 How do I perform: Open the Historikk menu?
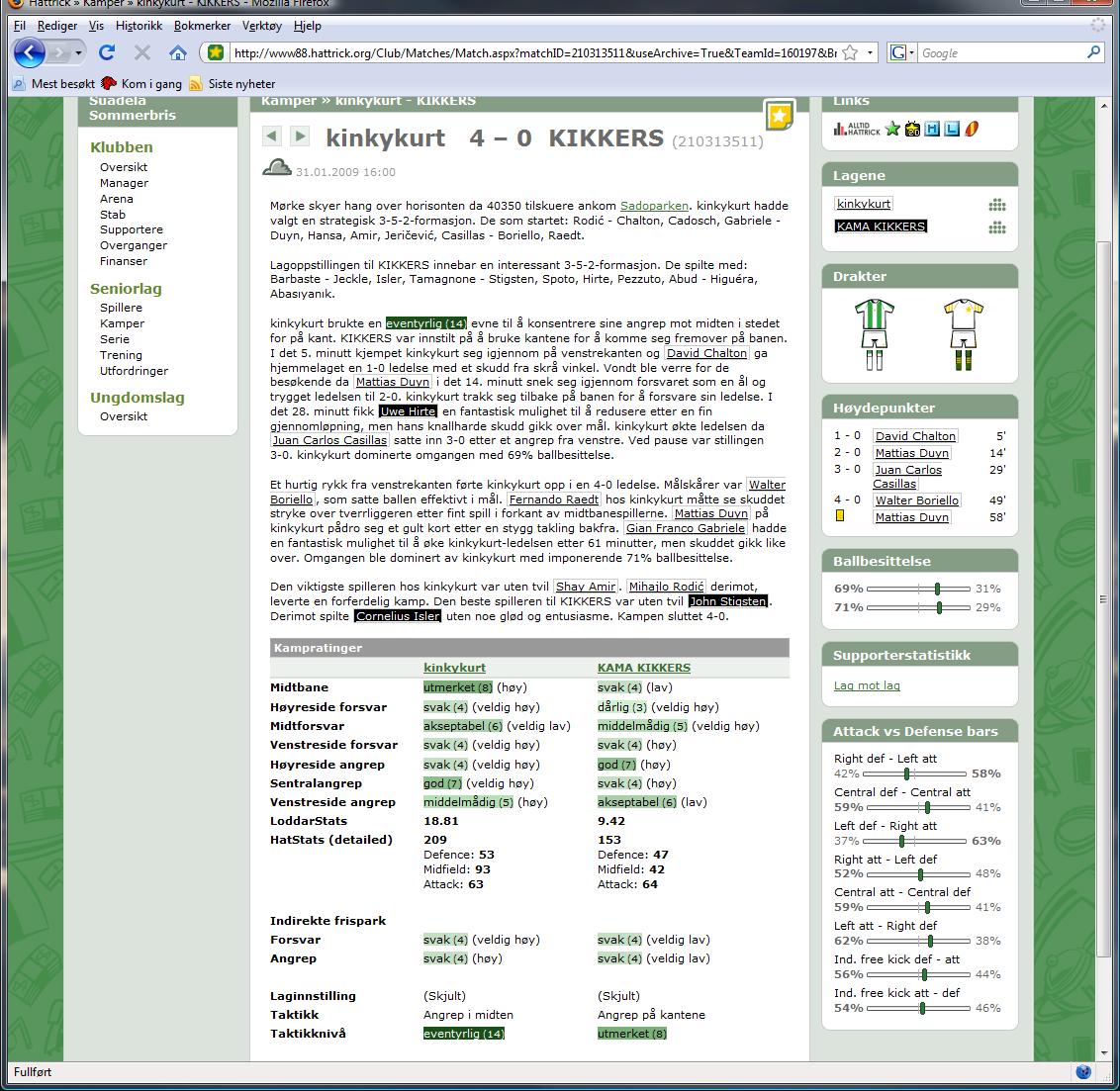[139, 26]
